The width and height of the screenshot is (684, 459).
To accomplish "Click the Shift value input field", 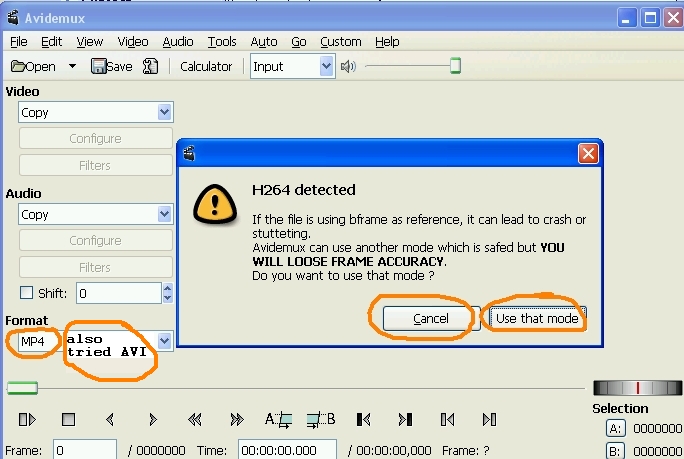I will coord(119,293).
